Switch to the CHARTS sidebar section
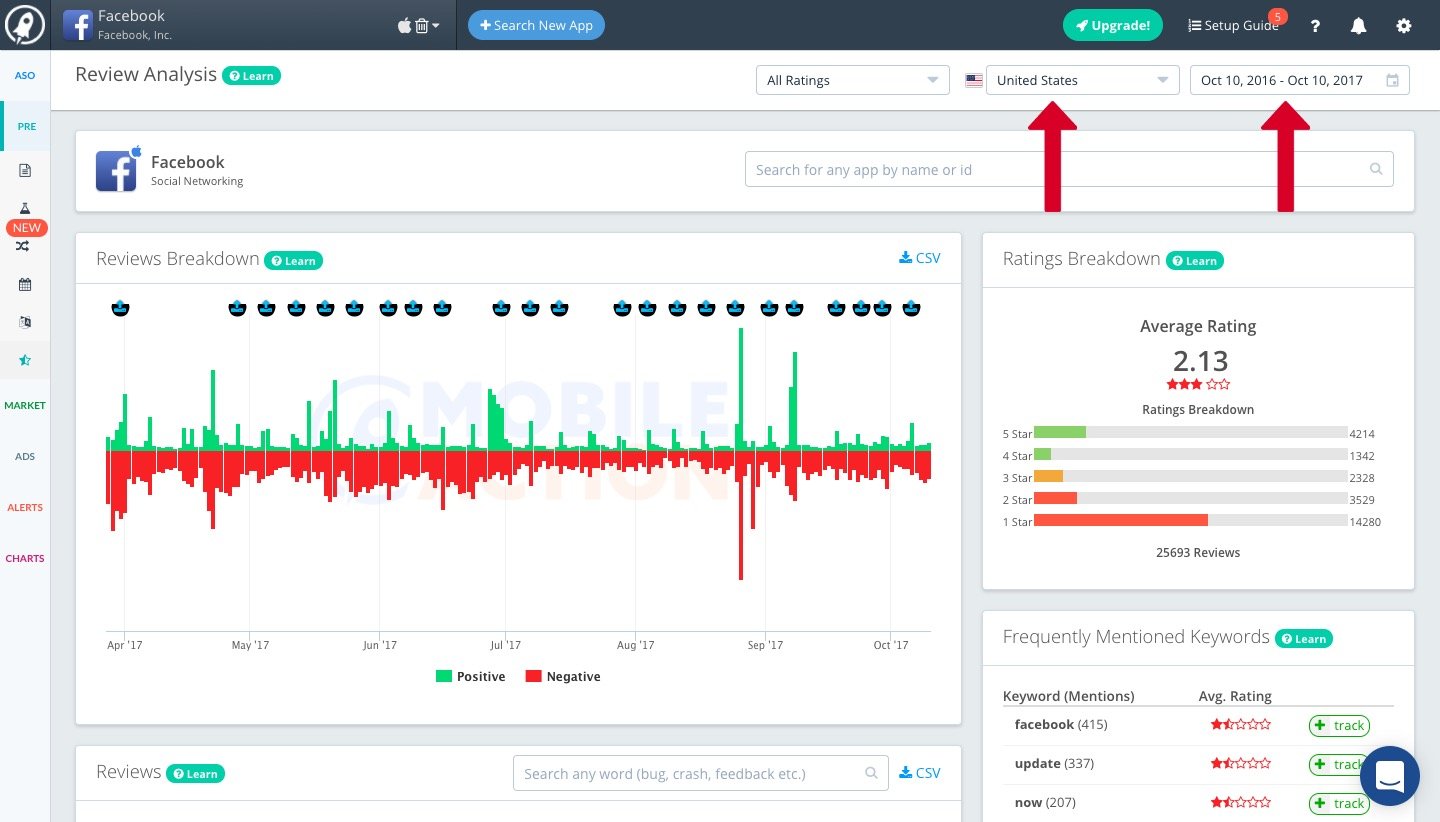 (x=25, y=559)
